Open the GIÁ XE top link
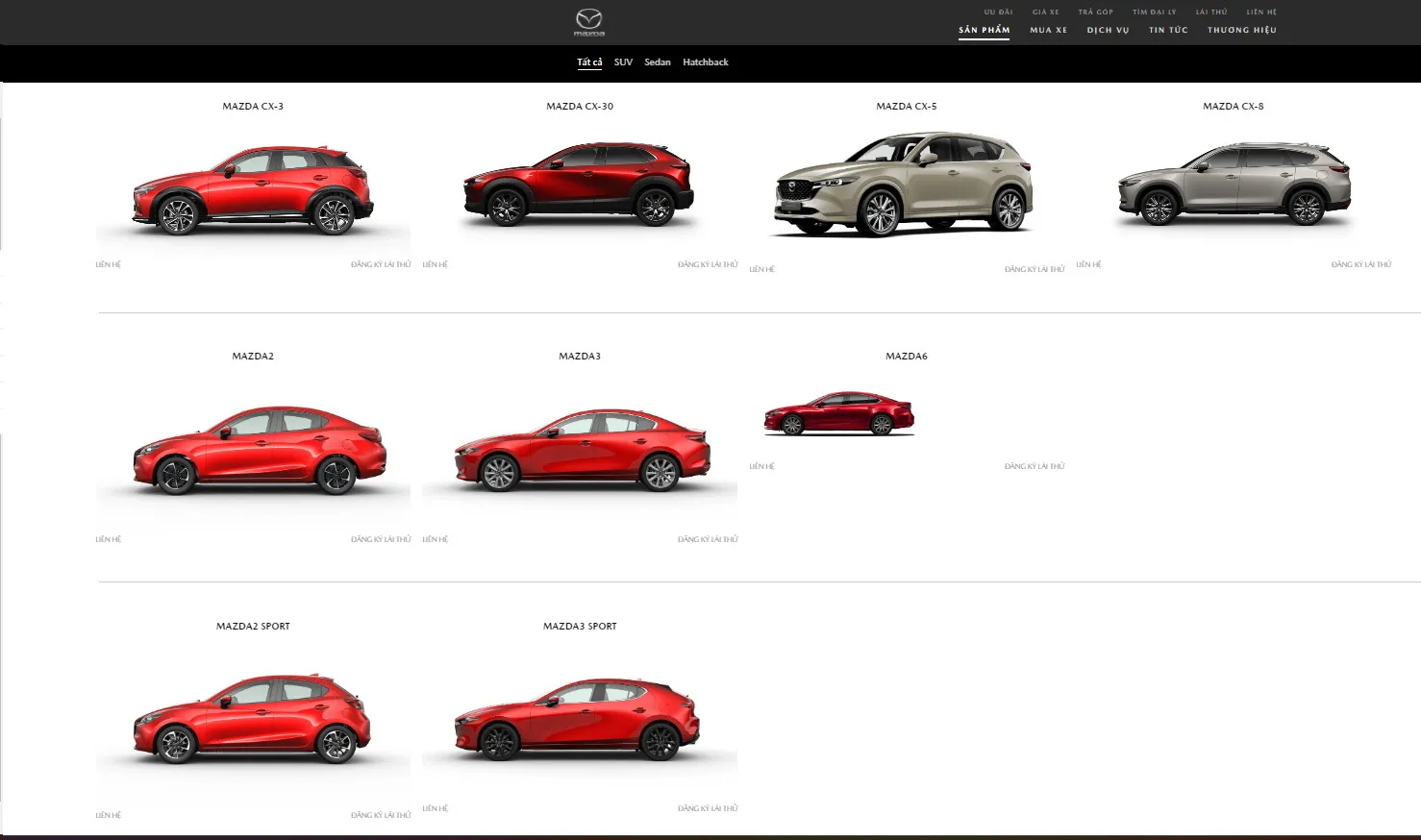This screenshot has width=1421, height=840. [1046, 12]
